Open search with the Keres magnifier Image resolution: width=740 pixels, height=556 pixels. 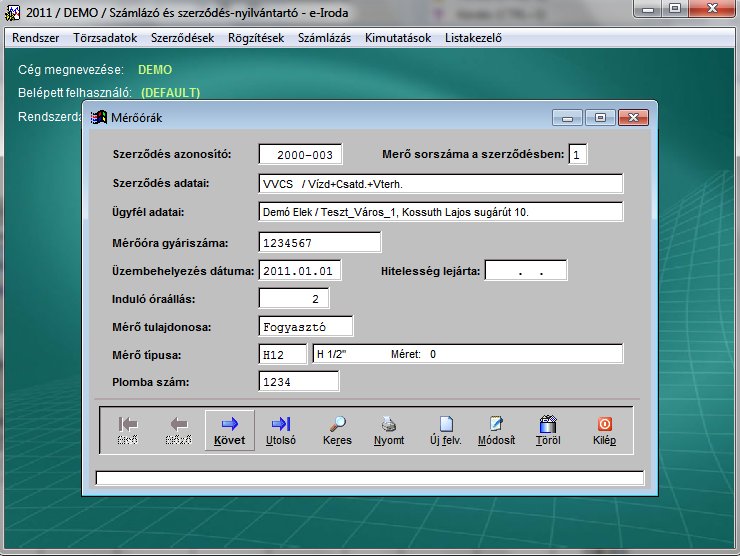pyautogui.click(x=338, y=431)
